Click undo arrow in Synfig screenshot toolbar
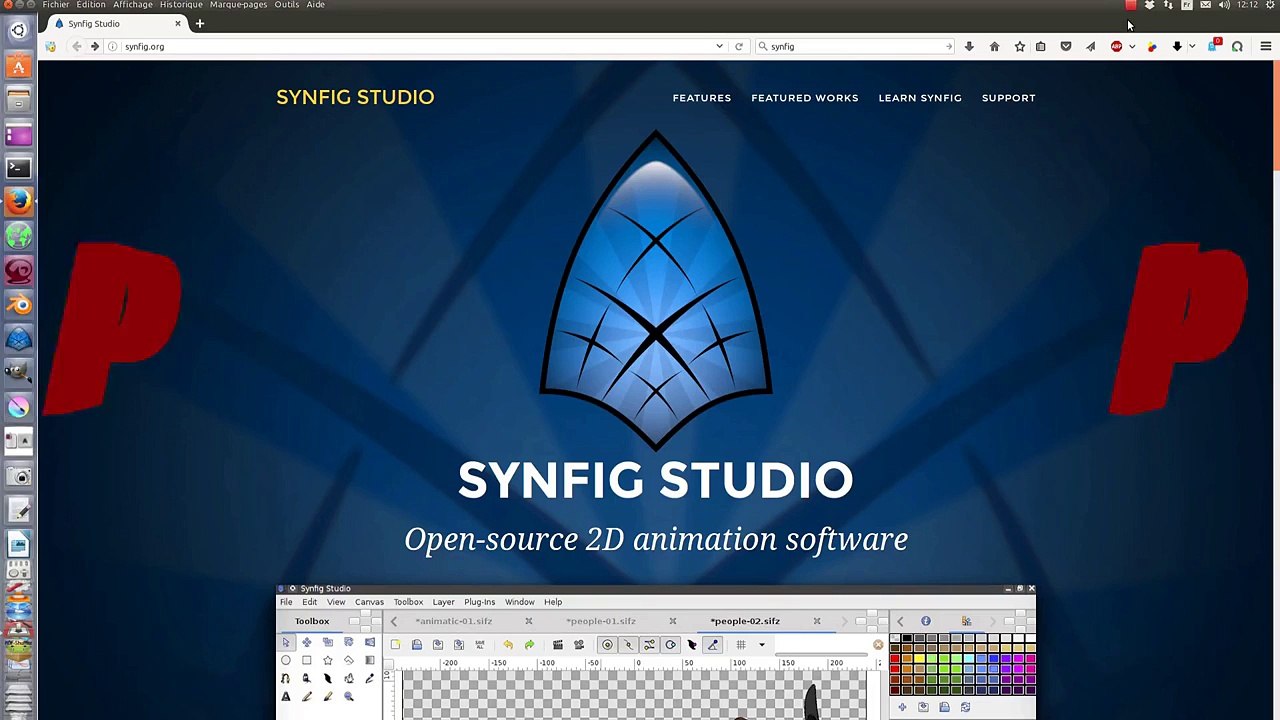1280x720 pixels. pyautogui.click(x=508, y=645)
